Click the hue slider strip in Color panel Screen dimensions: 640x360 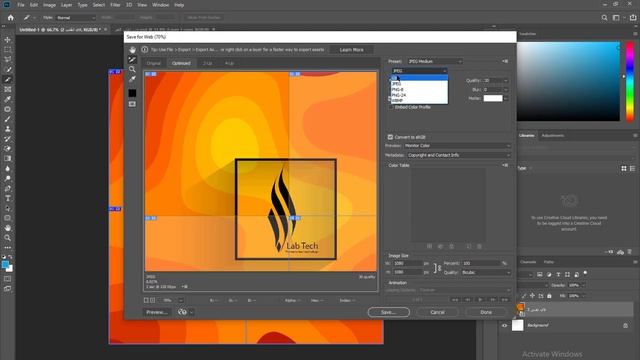630,81
